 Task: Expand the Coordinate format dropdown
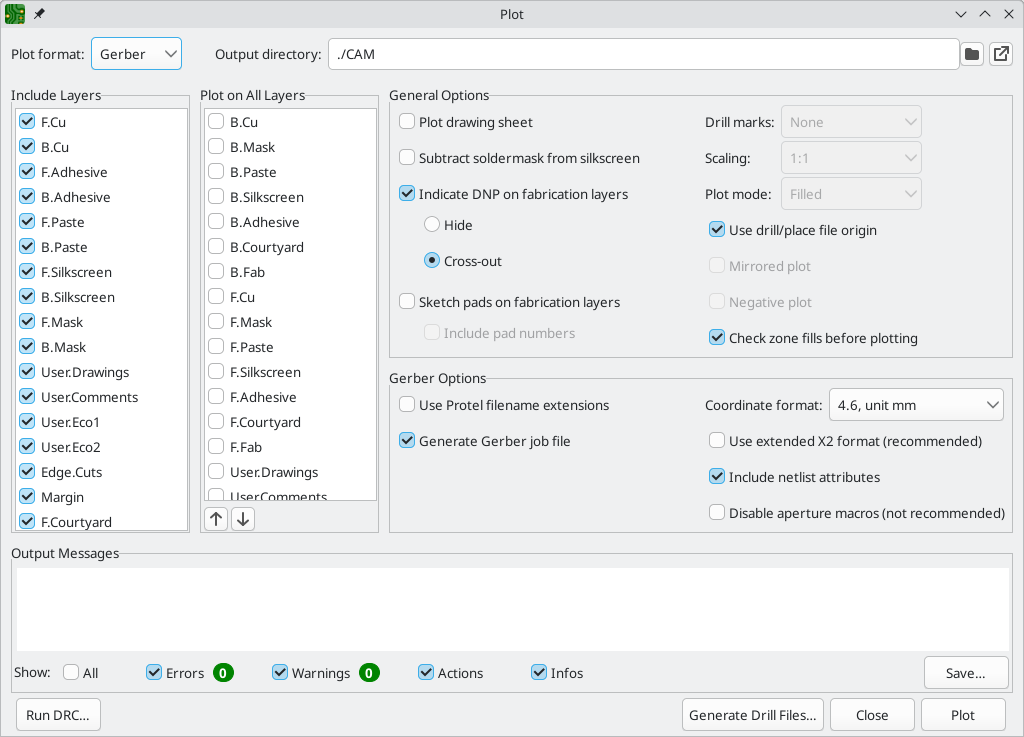click(x=916, y=405)
